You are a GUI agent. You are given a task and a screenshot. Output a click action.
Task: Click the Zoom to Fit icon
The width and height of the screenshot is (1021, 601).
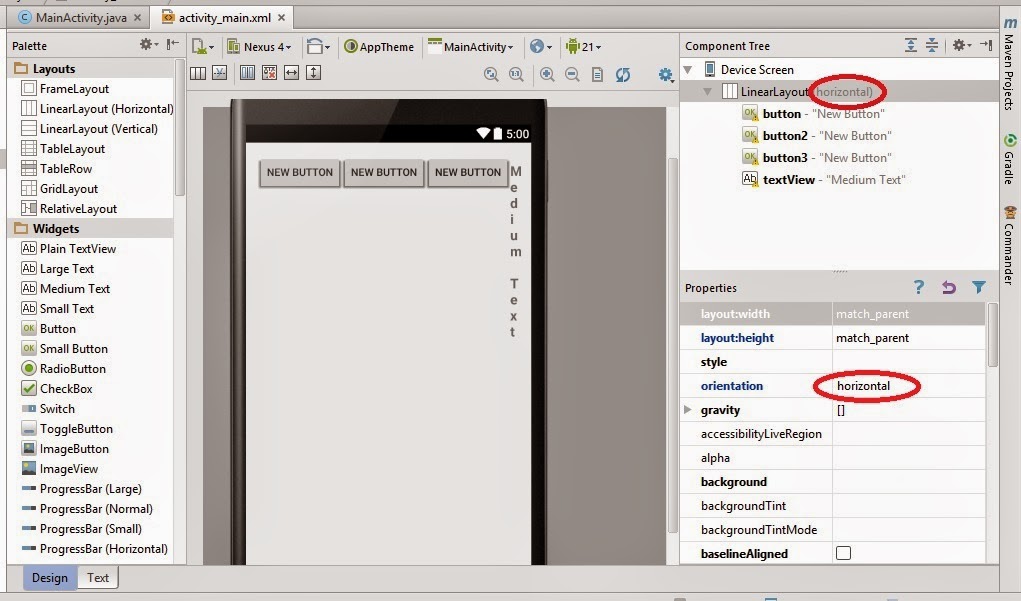[x=490, y=75]
